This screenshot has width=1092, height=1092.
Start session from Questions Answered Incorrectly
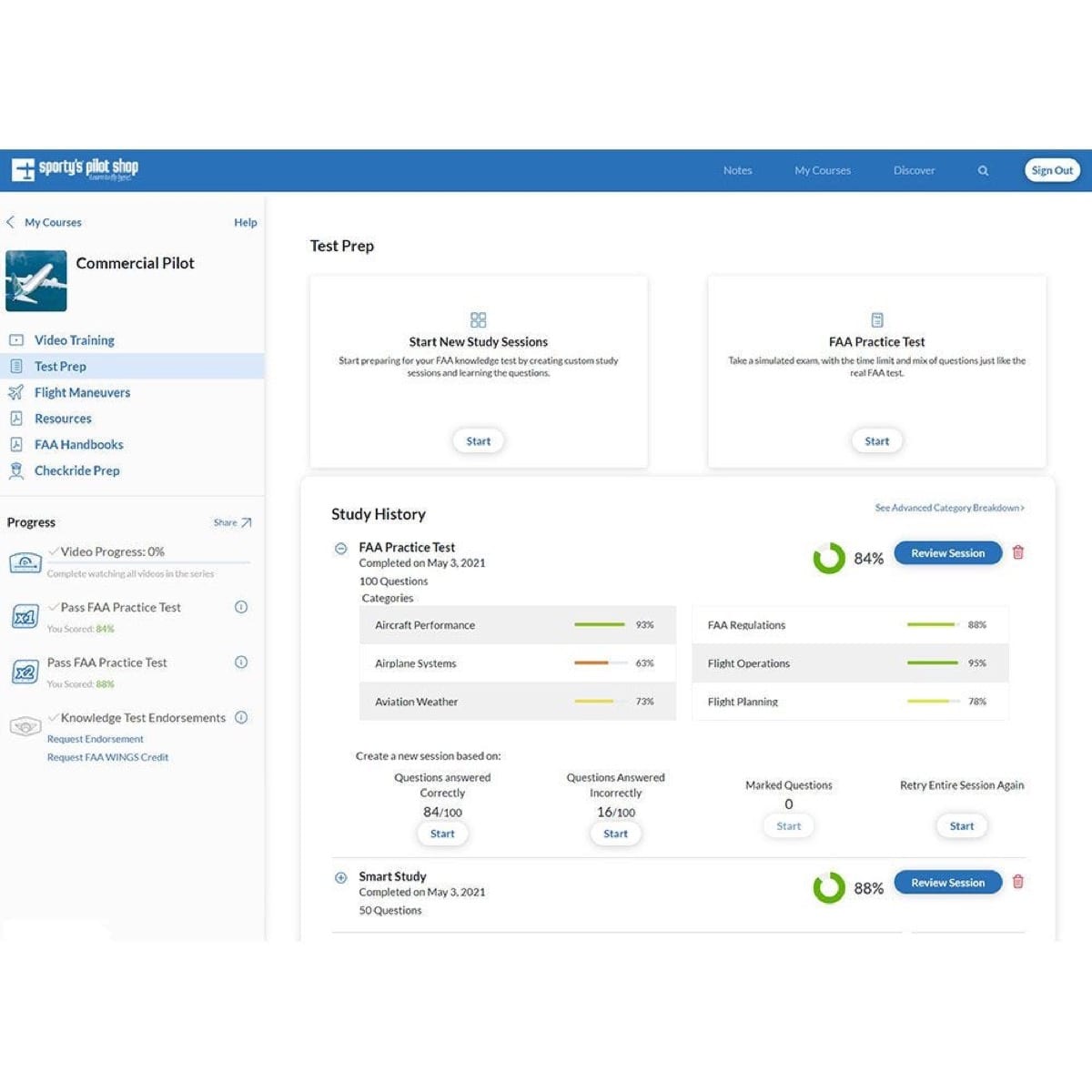pos(616,834)
